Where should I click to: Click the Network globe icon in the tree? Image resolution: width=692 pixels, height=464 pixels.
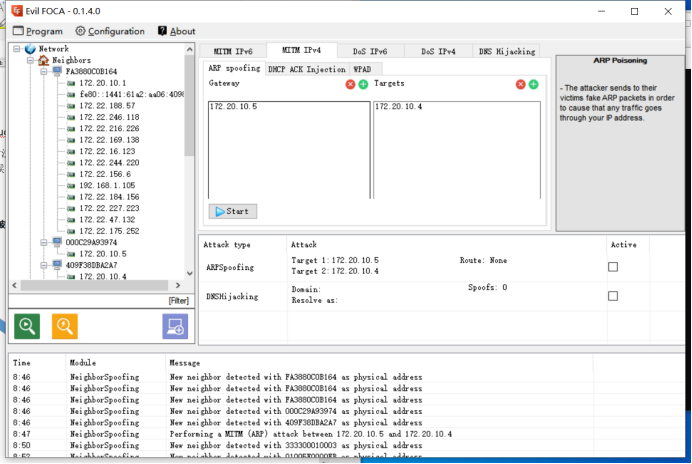click(30, 49)
